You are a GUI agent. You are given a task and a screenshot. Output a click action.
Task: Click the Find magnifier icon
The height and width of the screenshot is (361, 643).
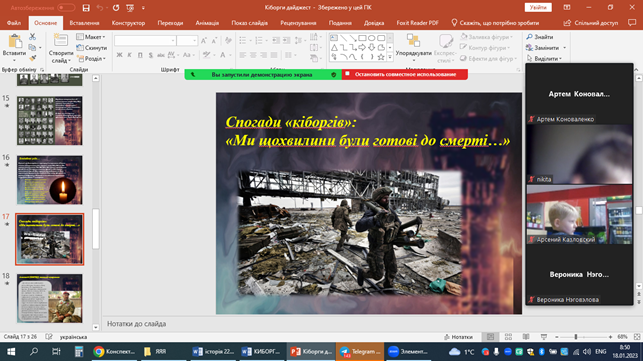pos(529,37)
